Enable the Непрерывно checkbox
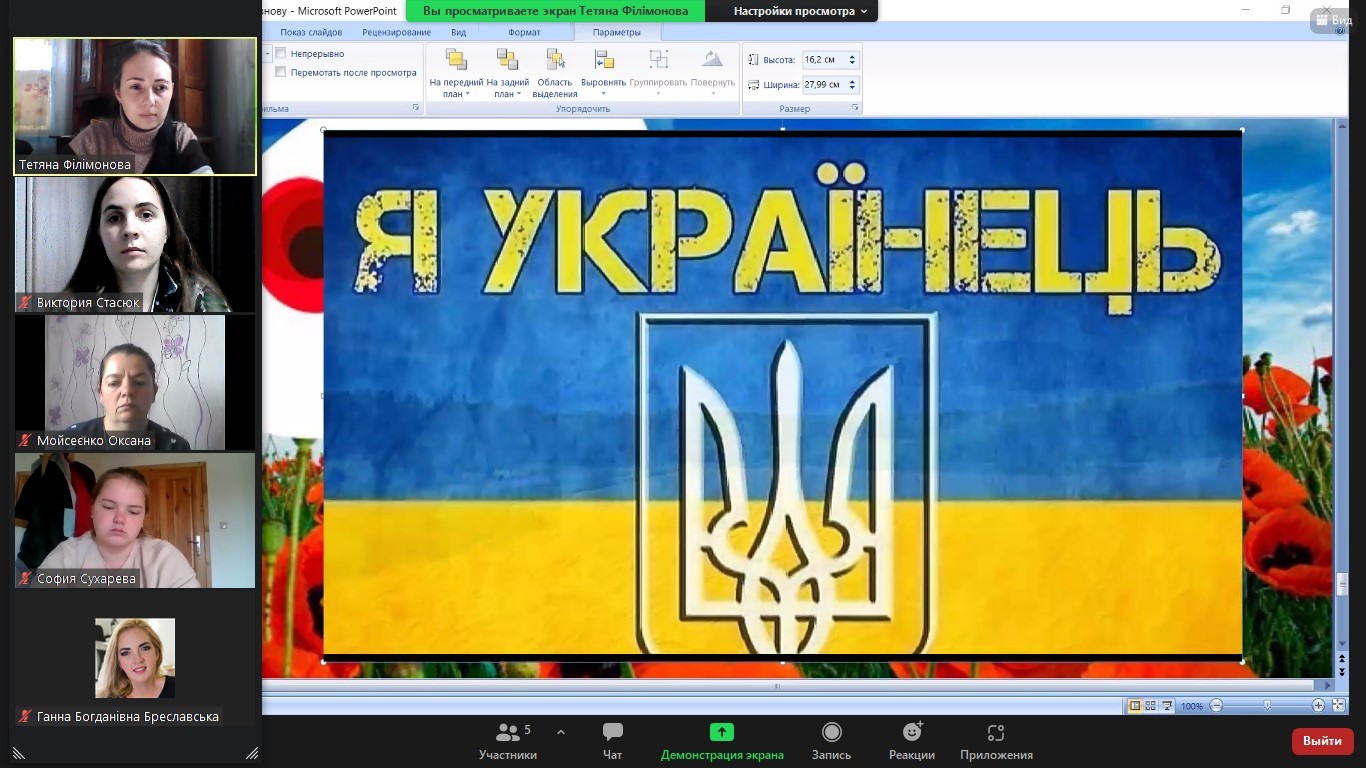The image size is (1366, 768). (281, 54)
